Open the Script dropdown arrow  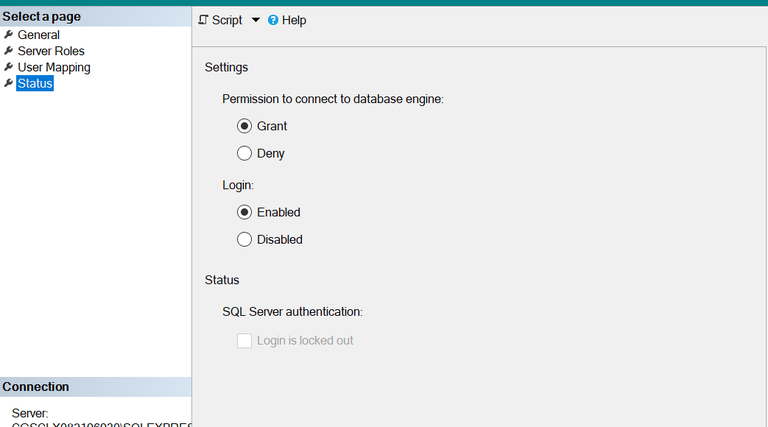click(x=255, y=20)
